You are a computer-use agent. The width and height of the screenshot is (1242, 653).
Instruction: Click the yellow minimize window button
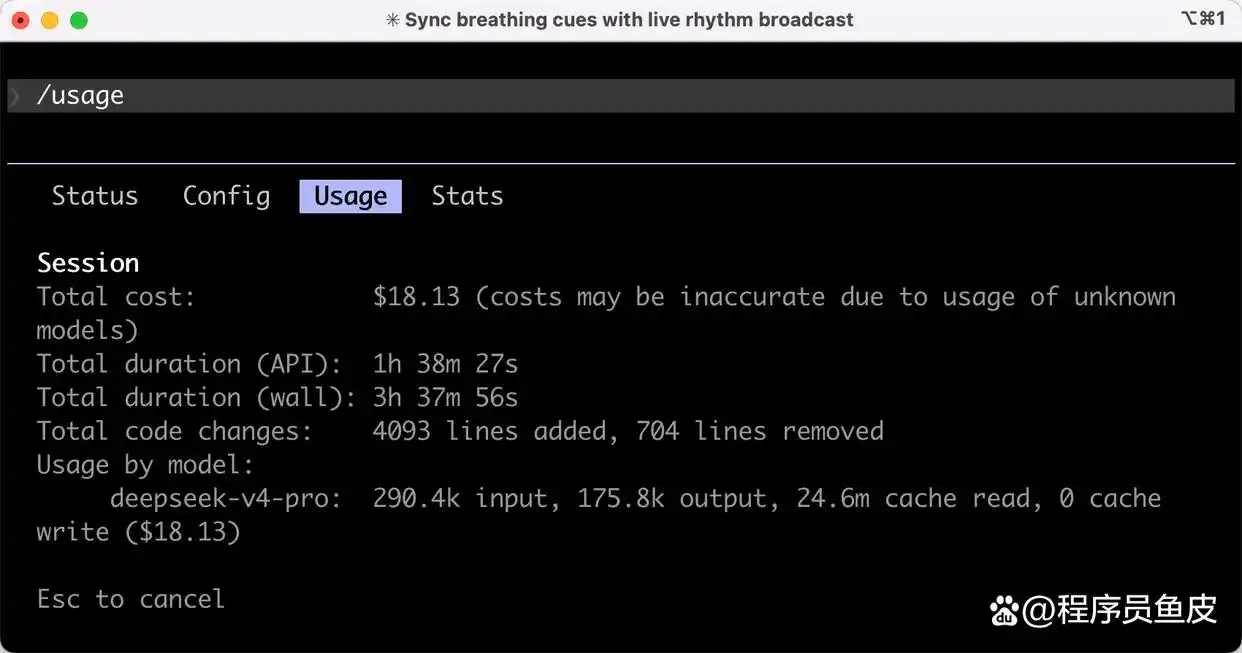point(49,20)
